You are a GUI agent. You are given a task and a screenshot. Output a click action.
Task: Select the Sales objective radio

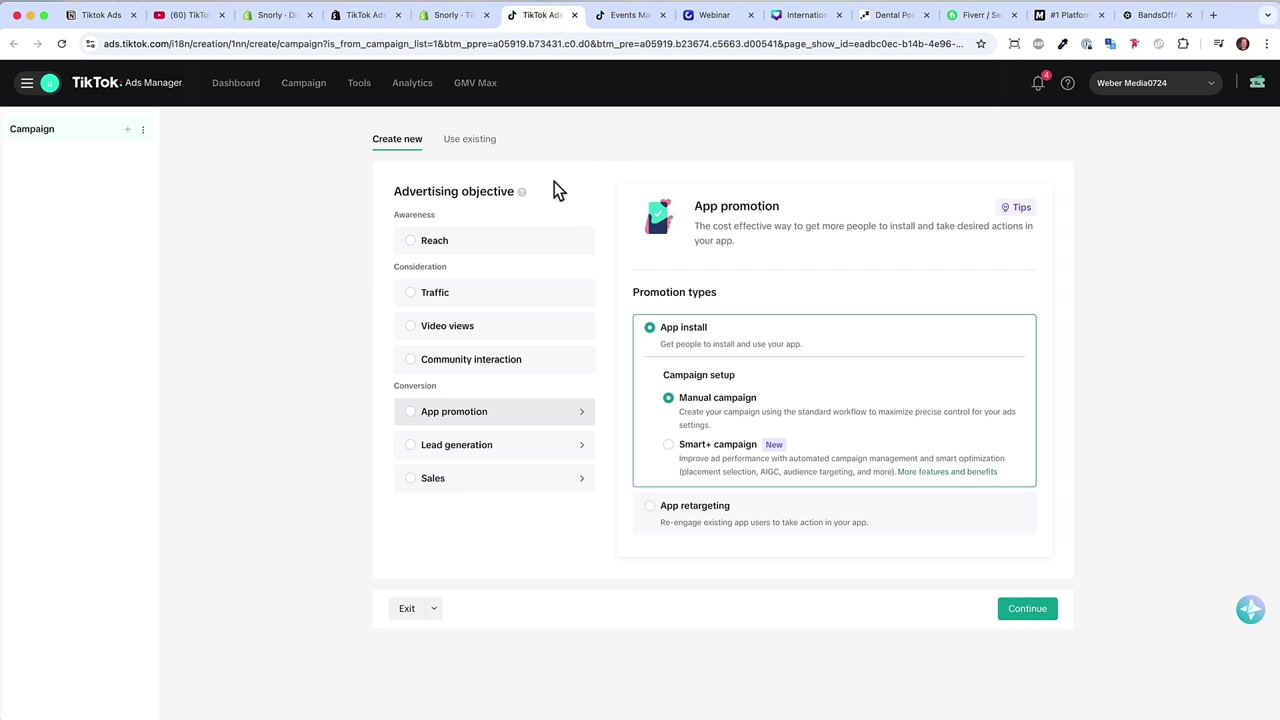411,479
